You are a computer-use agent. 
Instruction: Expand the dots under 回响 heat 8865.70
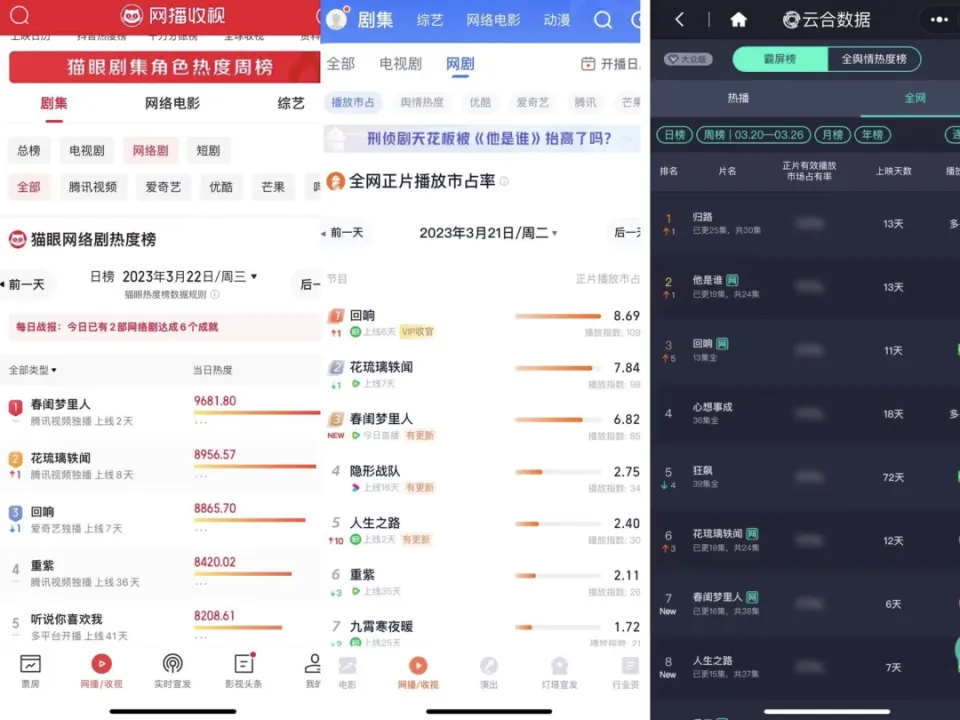point(200,530)
